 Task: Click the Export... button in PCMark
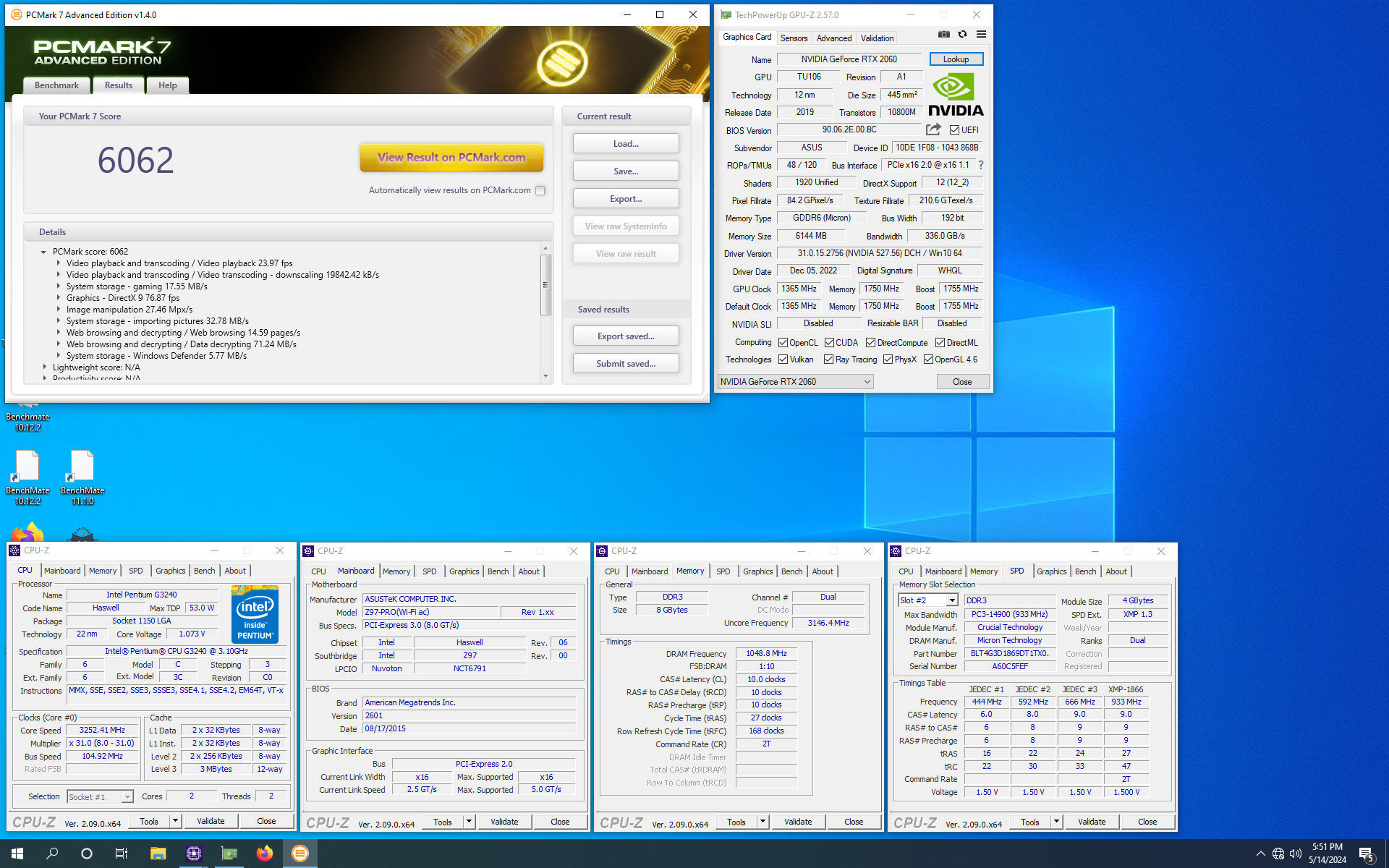[x=626, y=199]
